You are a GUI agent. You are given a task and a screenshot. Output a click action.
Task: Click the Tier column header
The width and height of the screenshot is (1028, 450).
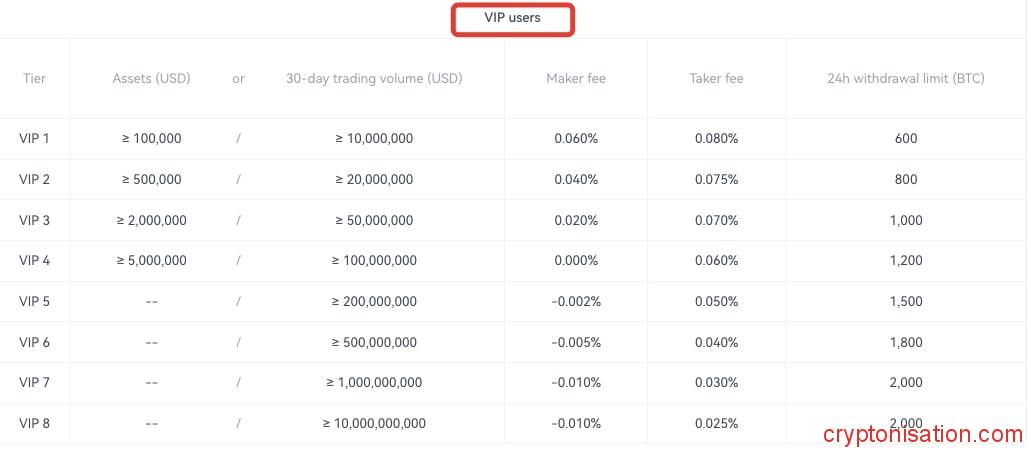tap(34, 78)
